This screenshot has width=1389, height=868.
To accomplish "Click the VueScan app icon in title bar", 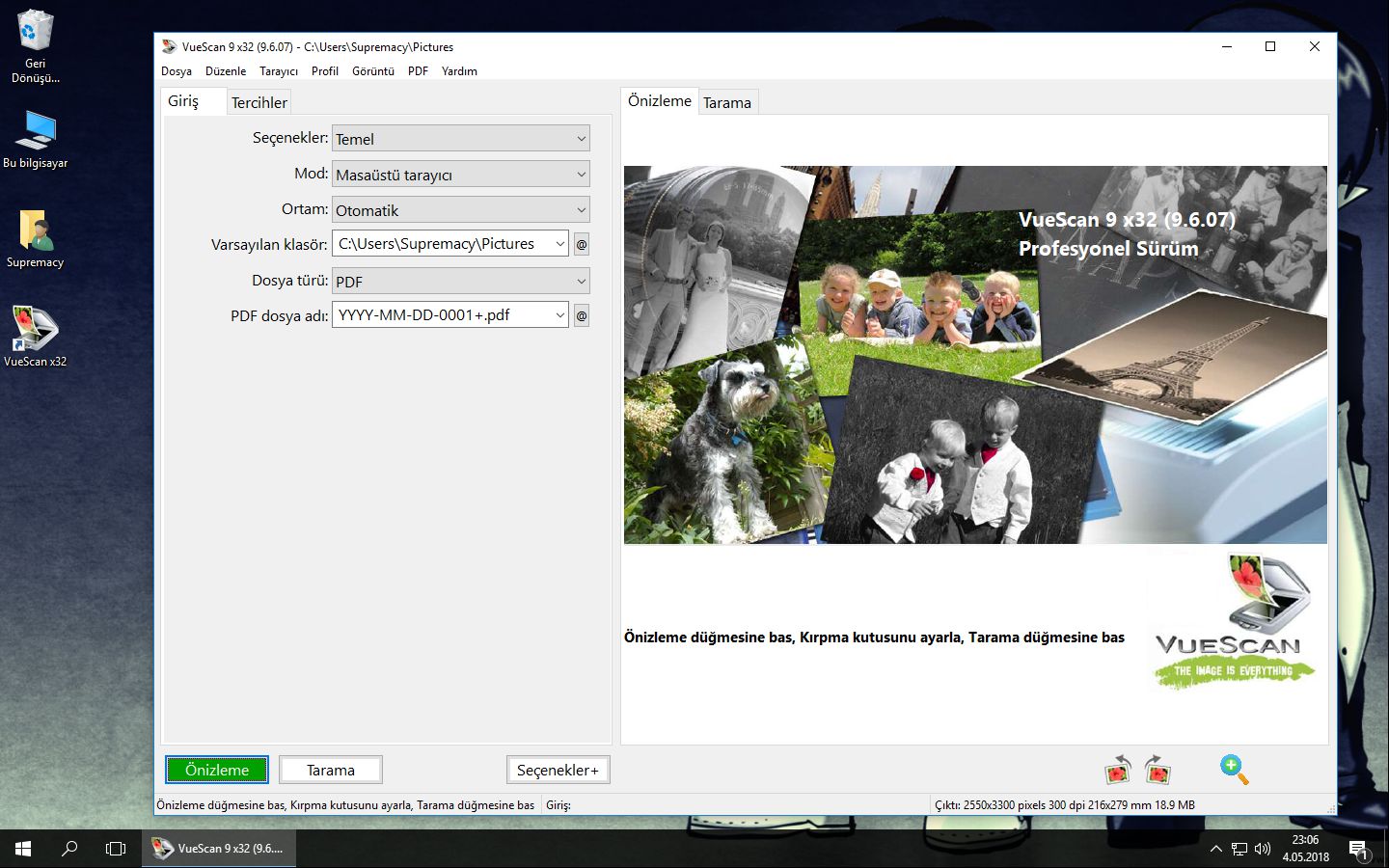I will 169,46.
